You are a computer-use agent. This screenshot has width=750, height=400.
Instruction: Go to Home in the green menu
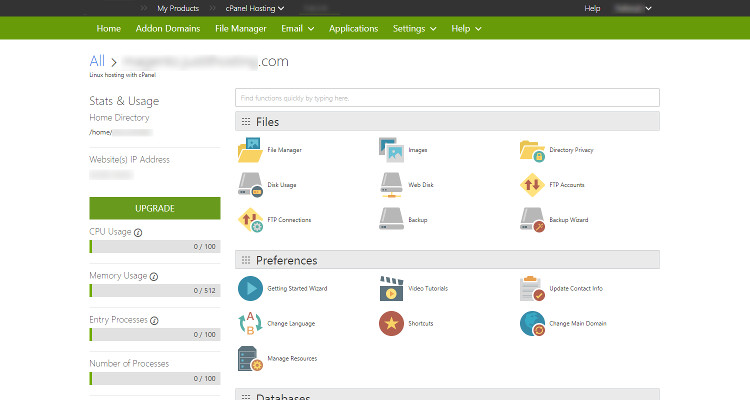tap(109, 29)
